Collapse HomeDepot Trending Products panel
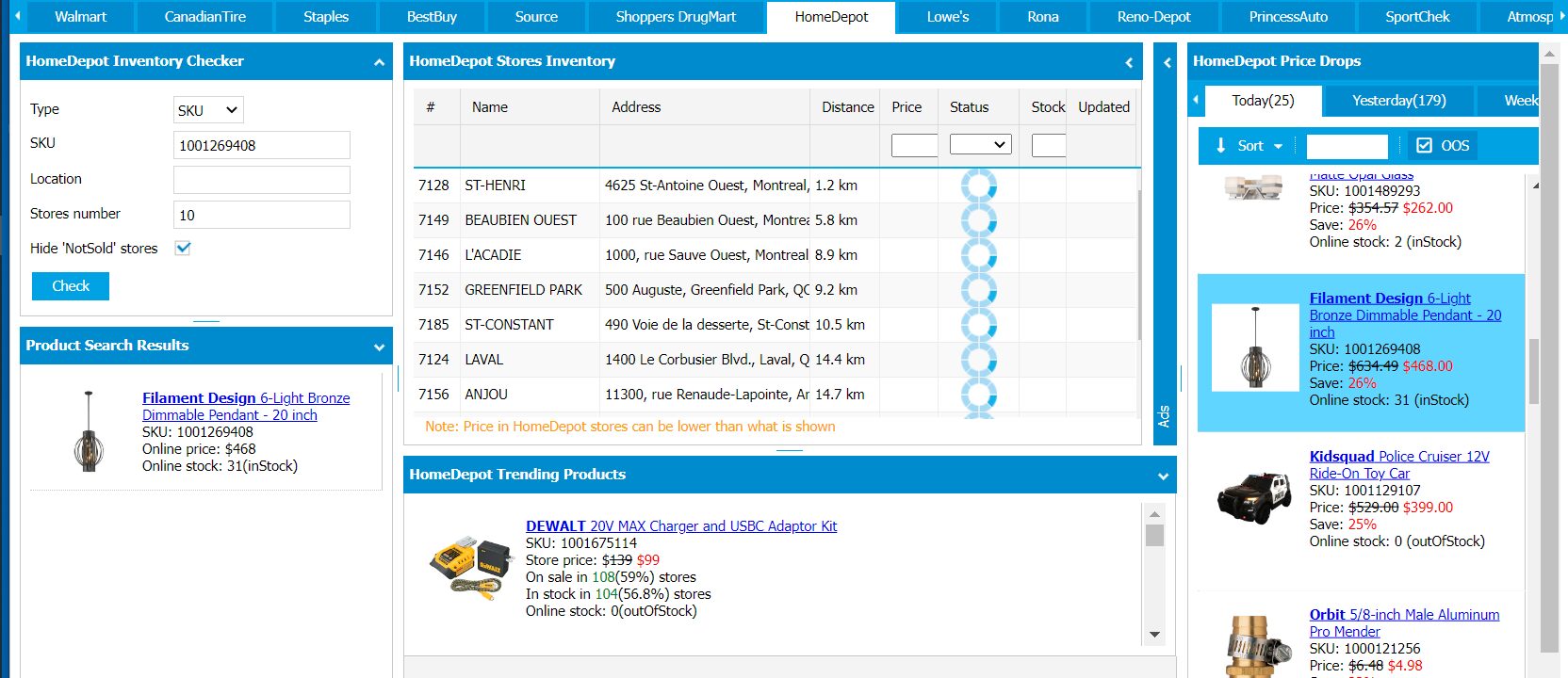The width and height of the screenshot is (1568, 678). [1163, 476]
